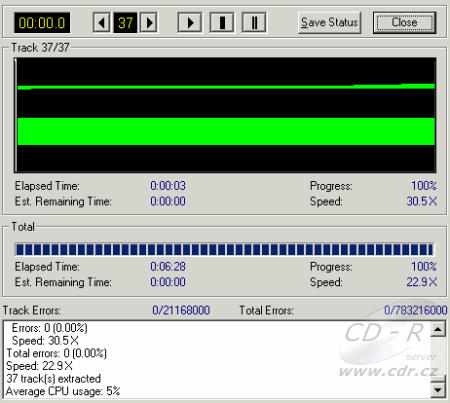Click the log scrollbar up arrow
The width and height of the screenshot is (450, 403).
tap(438, 329)
